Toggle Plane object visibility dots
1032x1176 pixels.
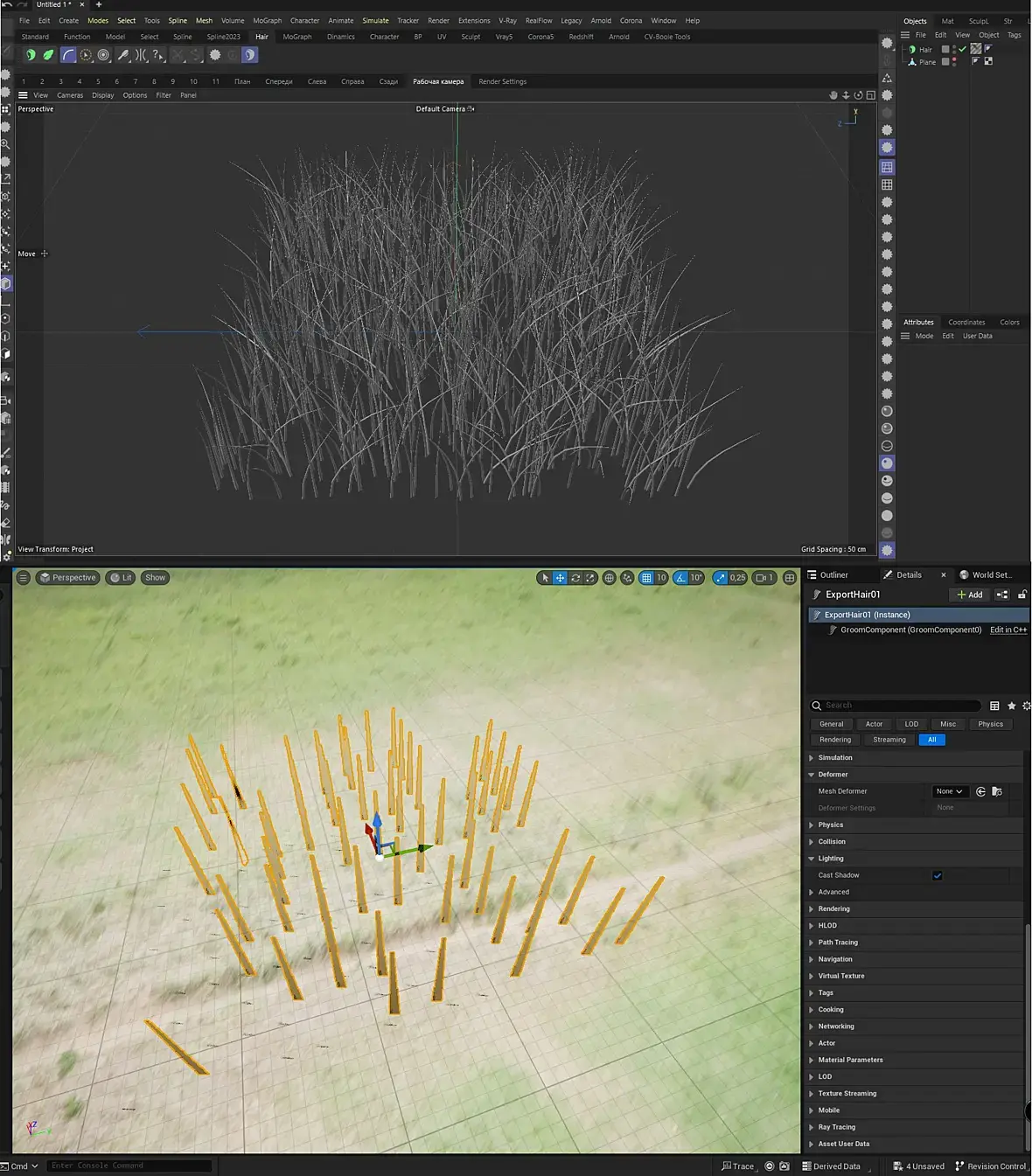pos(954,62)
